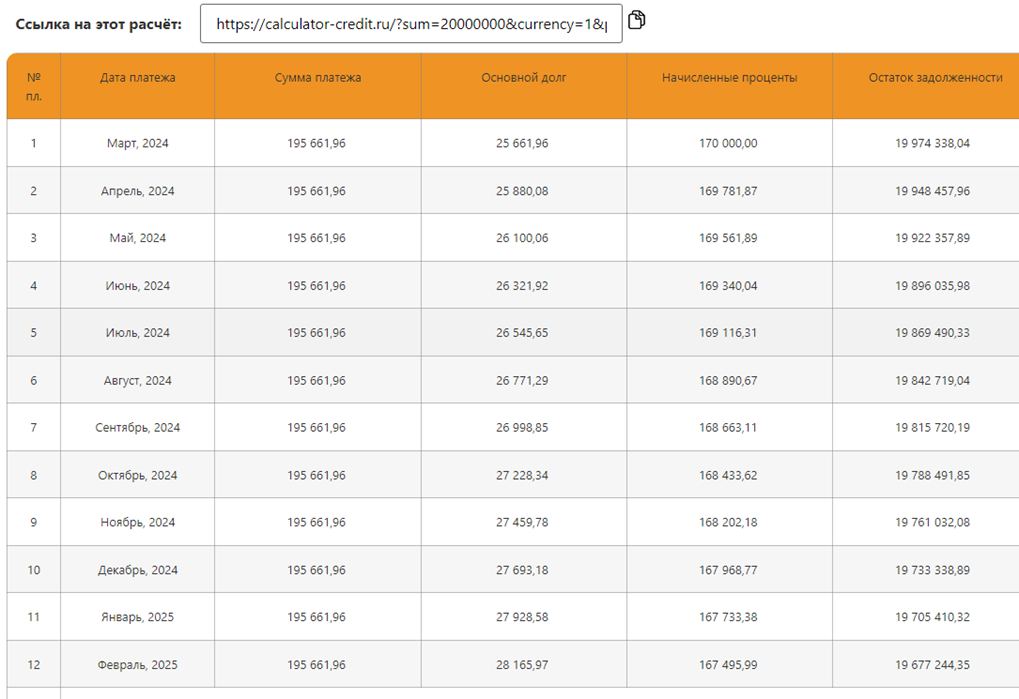The height and width of the screenshot is (699, 1019).
Task: Select the 'Май, 2024' date cell
Action: [137, 238]
